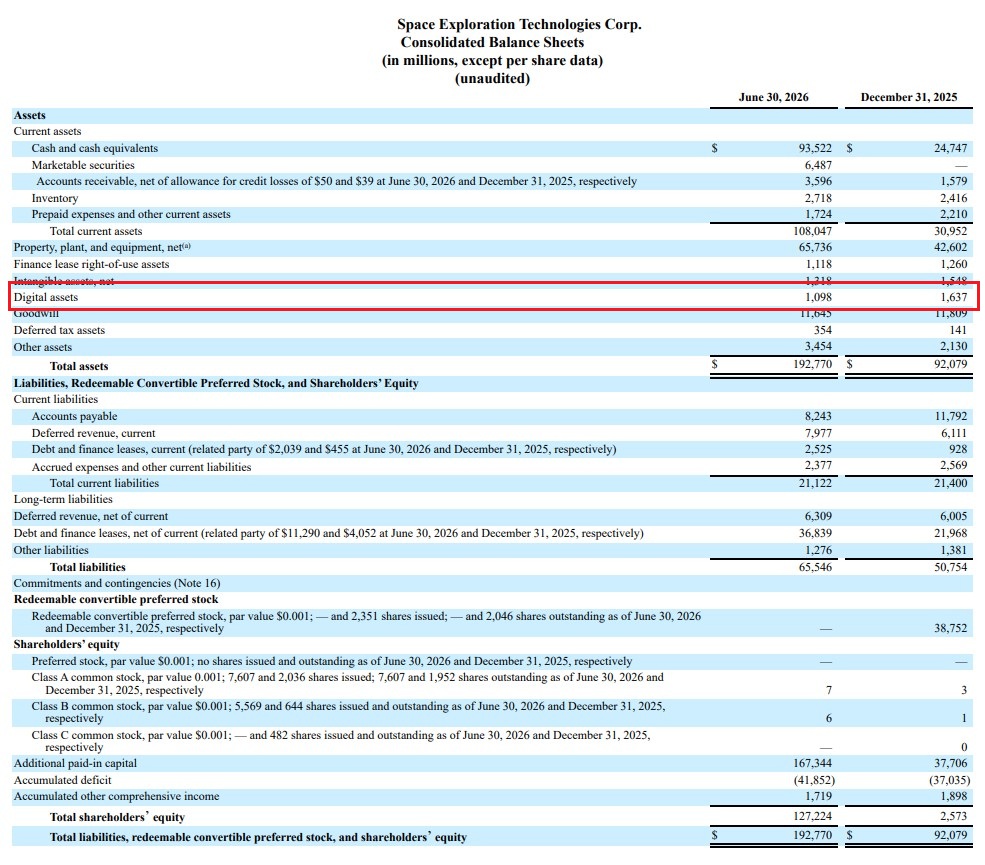Image resolution: width=985 pixels, height=865 pixels.
Task: Select deferred revenue current value 7,977
Action: pos(818,433)
